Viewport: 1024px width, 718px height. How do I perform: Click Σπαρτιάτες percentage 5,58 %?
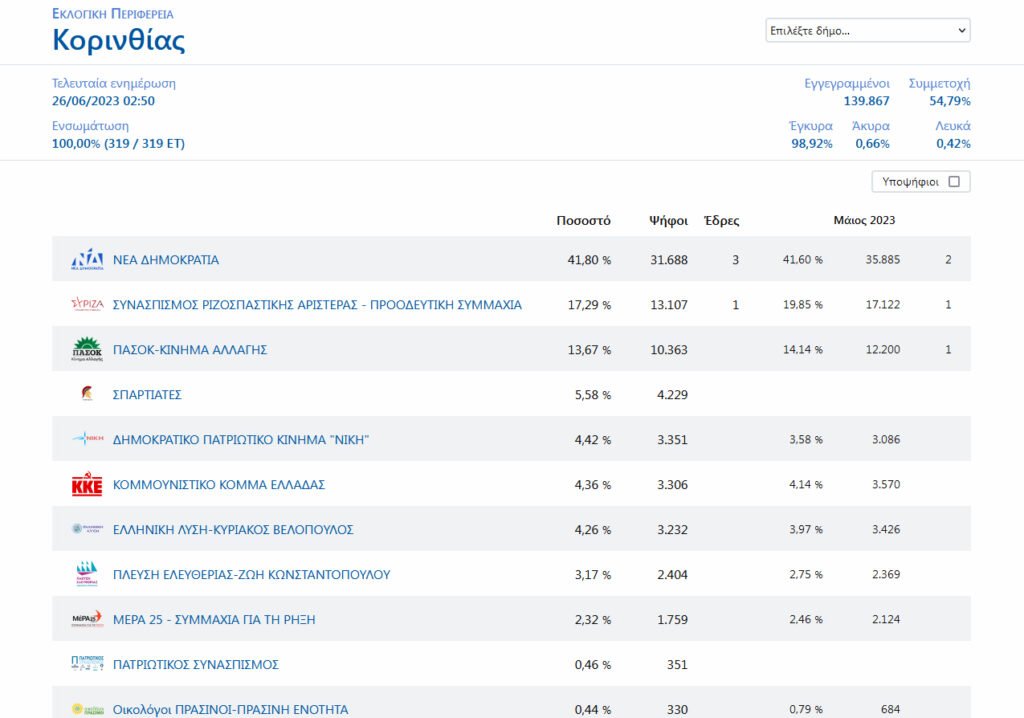(593, 395)
